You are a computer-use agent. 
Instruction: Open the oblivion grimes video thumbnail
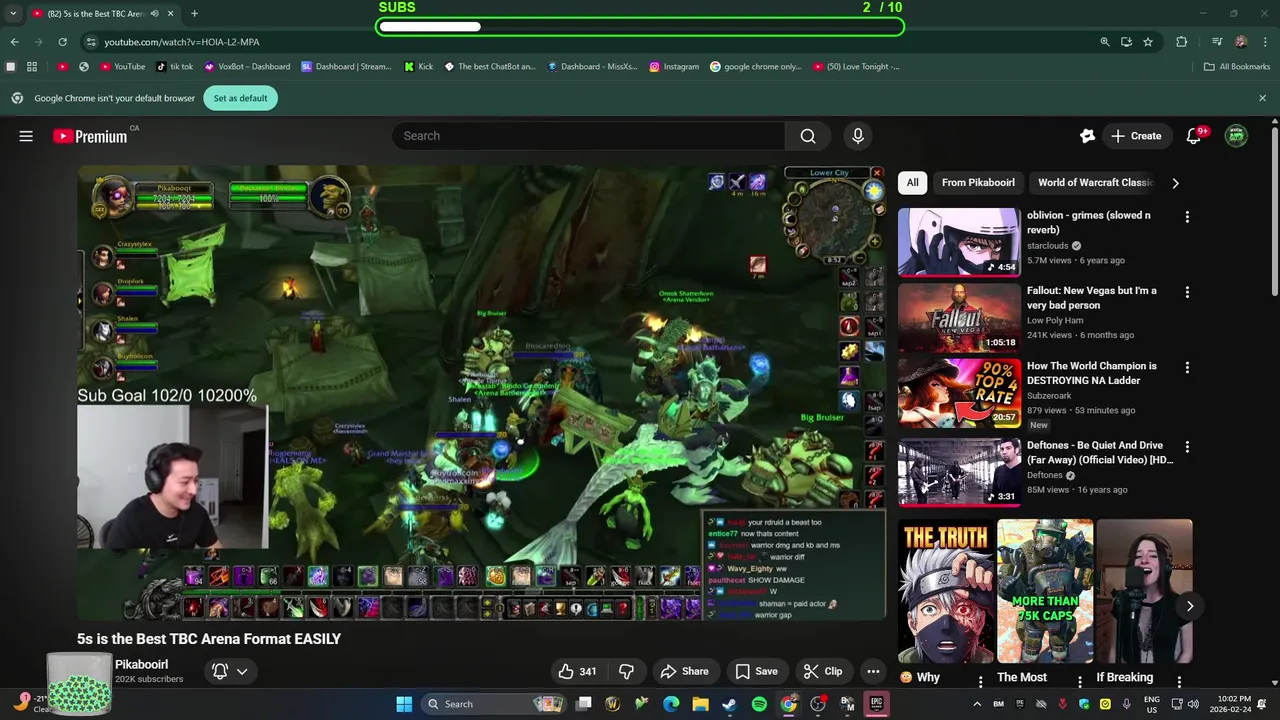pyautogui.click(x=958, y=242)
